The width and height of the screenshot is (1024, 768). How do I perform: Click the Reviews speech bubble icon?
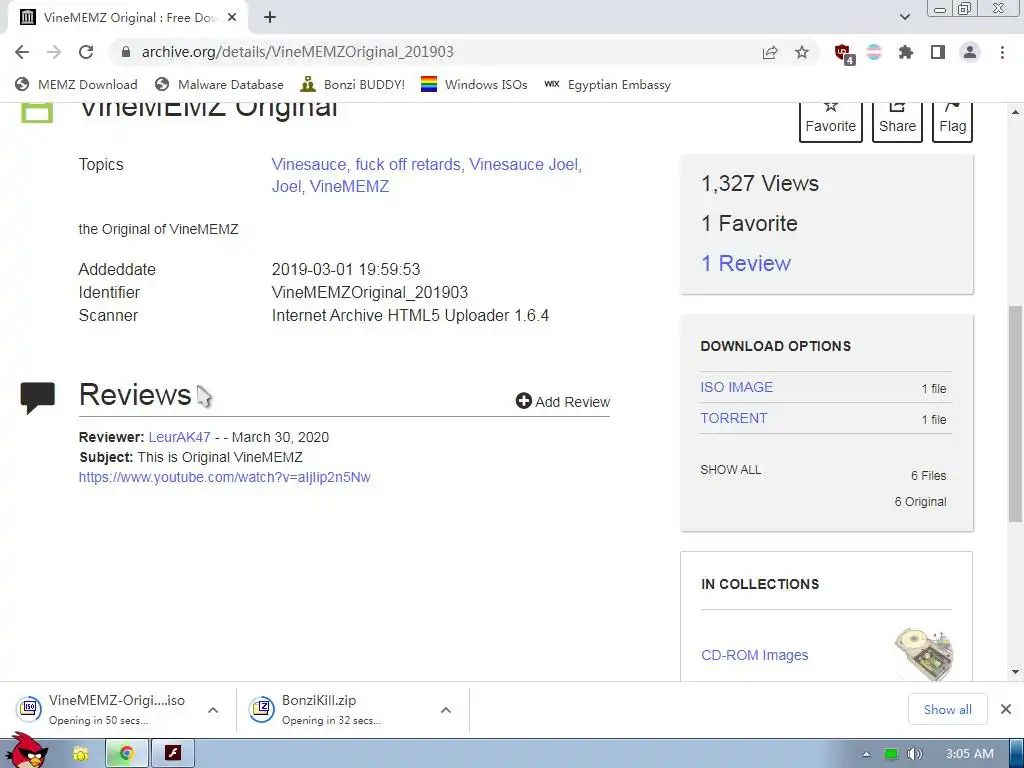(x=37, y=397)
